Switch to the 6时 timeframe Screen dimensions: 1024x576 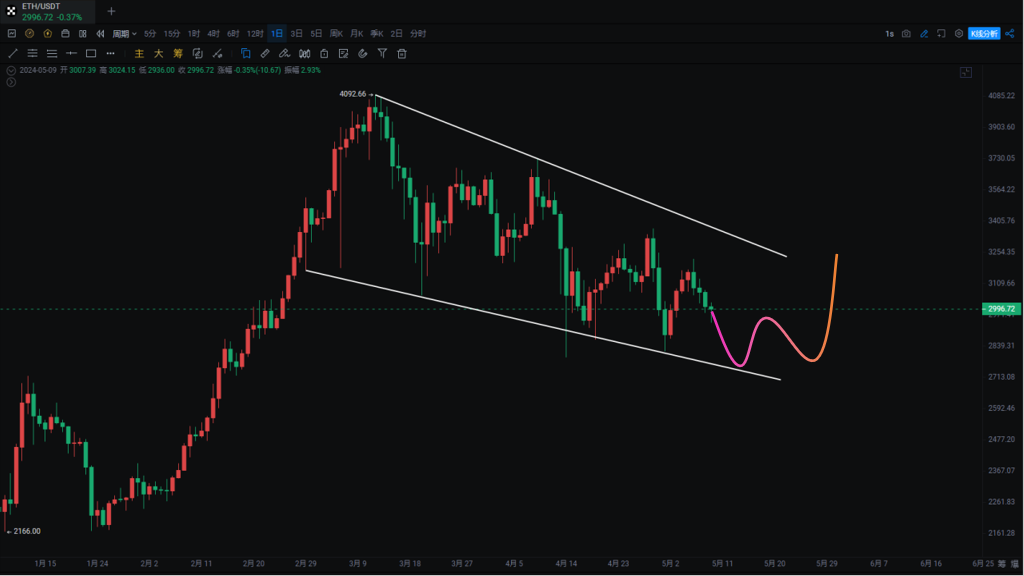(x=233, y=33)
